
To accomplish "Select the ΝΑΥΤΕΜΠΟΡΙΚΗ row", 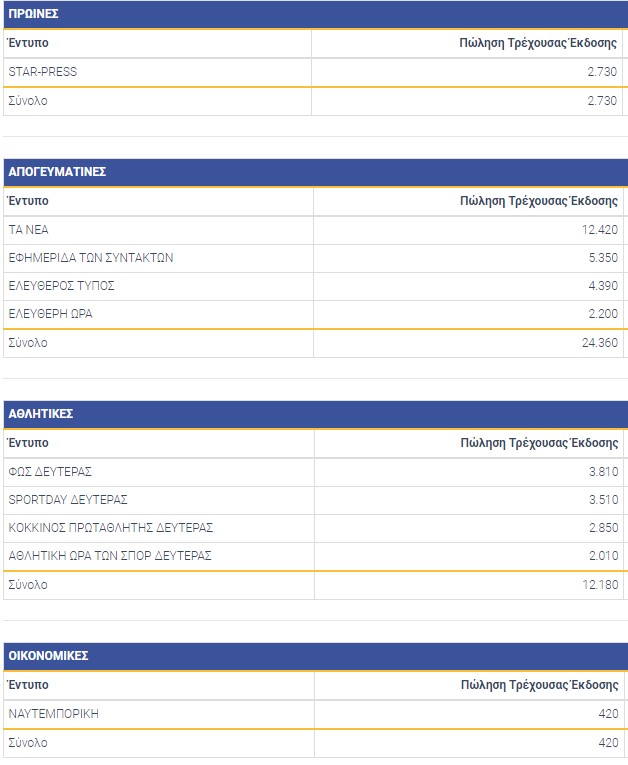I will click(53, 713).
